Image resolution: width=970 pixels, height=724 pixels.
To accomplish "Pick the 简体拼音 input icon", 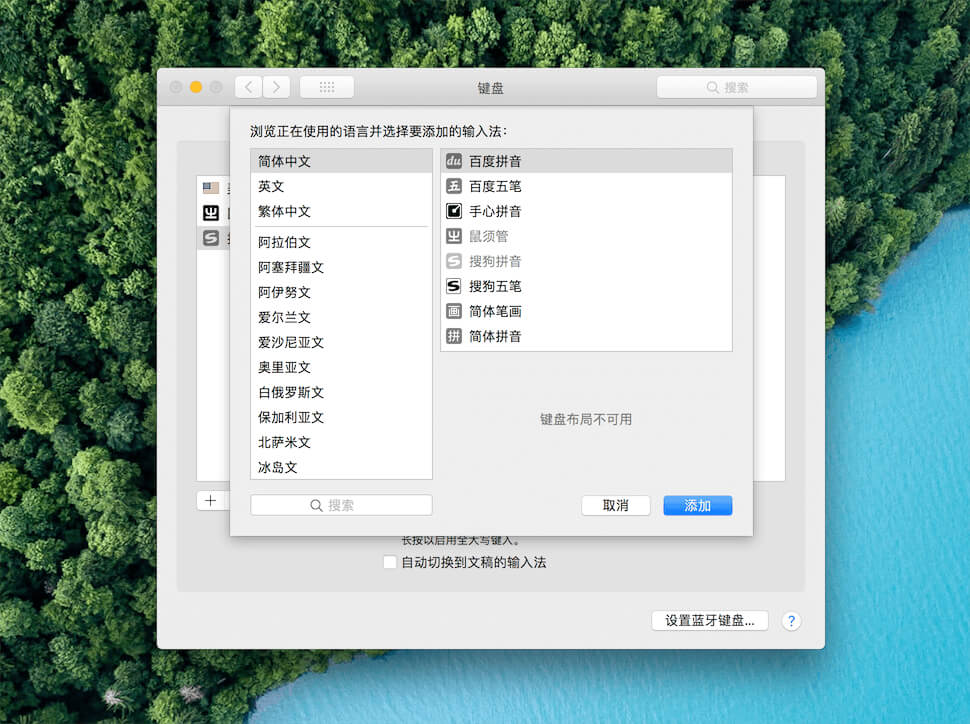I will [453, 336].
